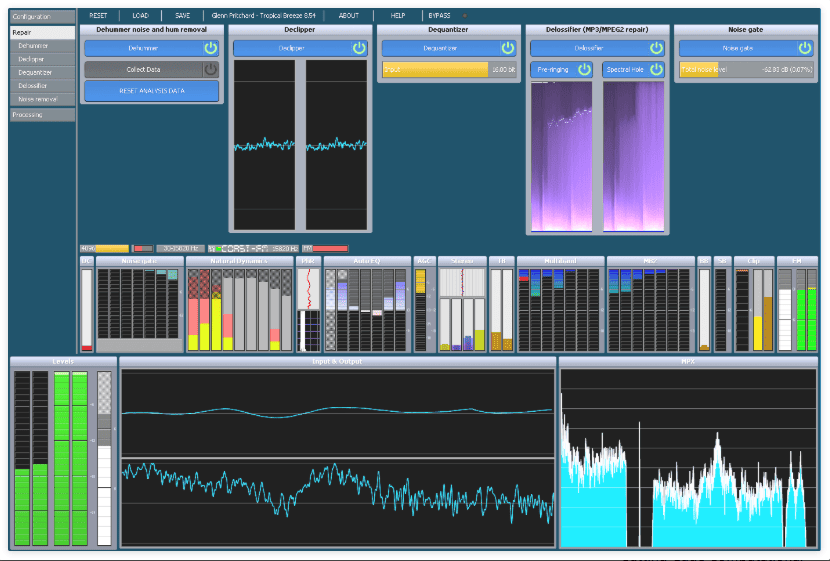The height and width of the screenshot is (561, 830).
Task: Expand the Processing section in sidebar
Action: point(42,115)
